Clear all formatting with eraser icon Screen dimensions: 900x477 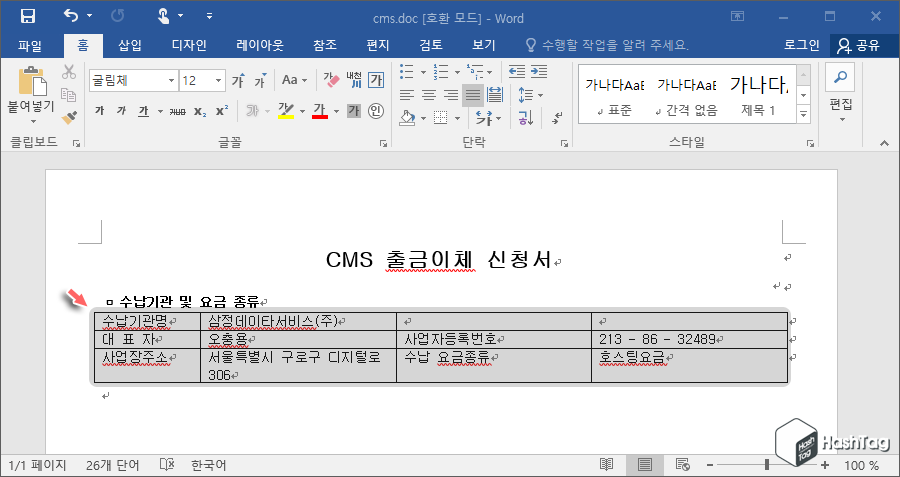coord(332,80)
